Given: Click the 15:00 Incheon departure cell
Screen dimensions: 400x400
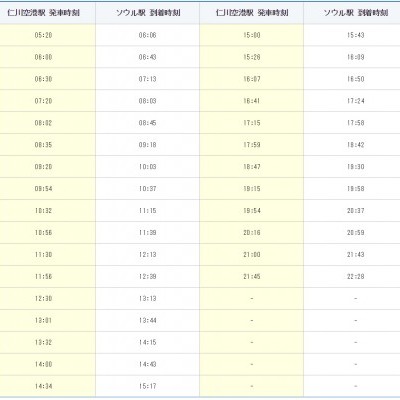Looking at the screenshot, I should [252, 35].
